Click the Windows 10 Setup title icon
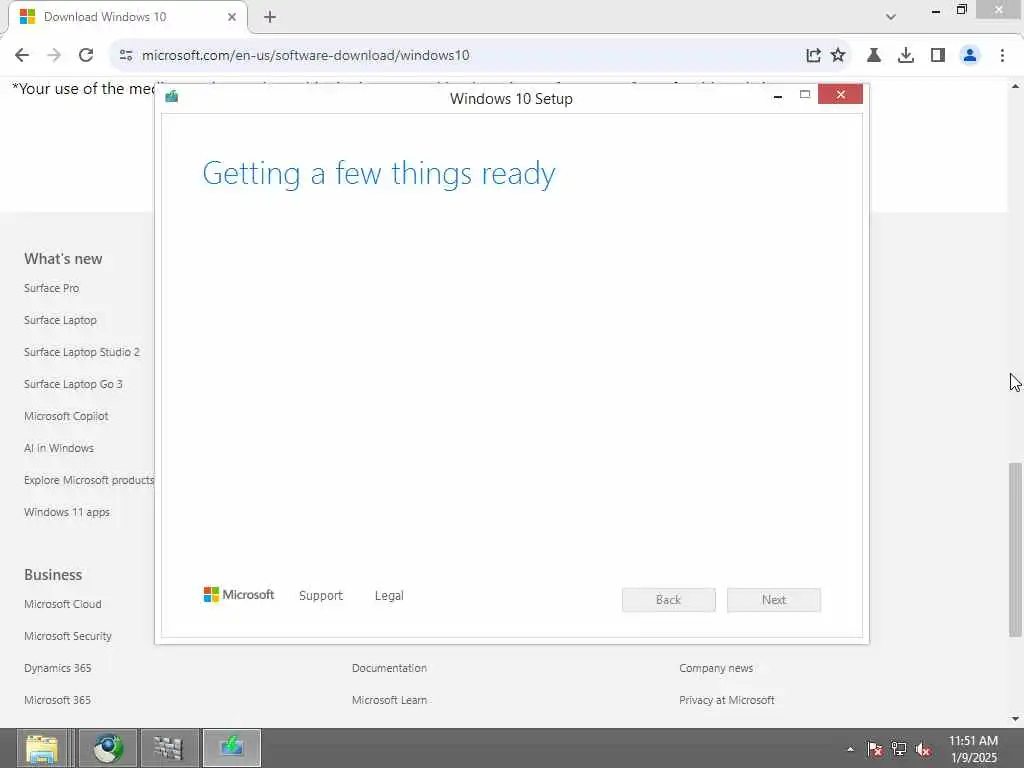This screenshot has height=768, width=1024. 172,97
